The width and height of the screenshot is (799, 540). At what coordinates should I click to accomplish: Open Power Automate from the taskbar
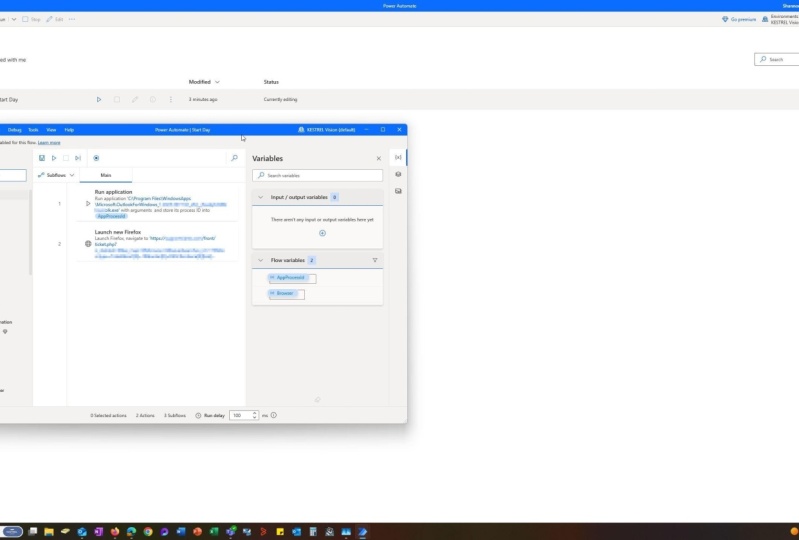tap(362, 532)
